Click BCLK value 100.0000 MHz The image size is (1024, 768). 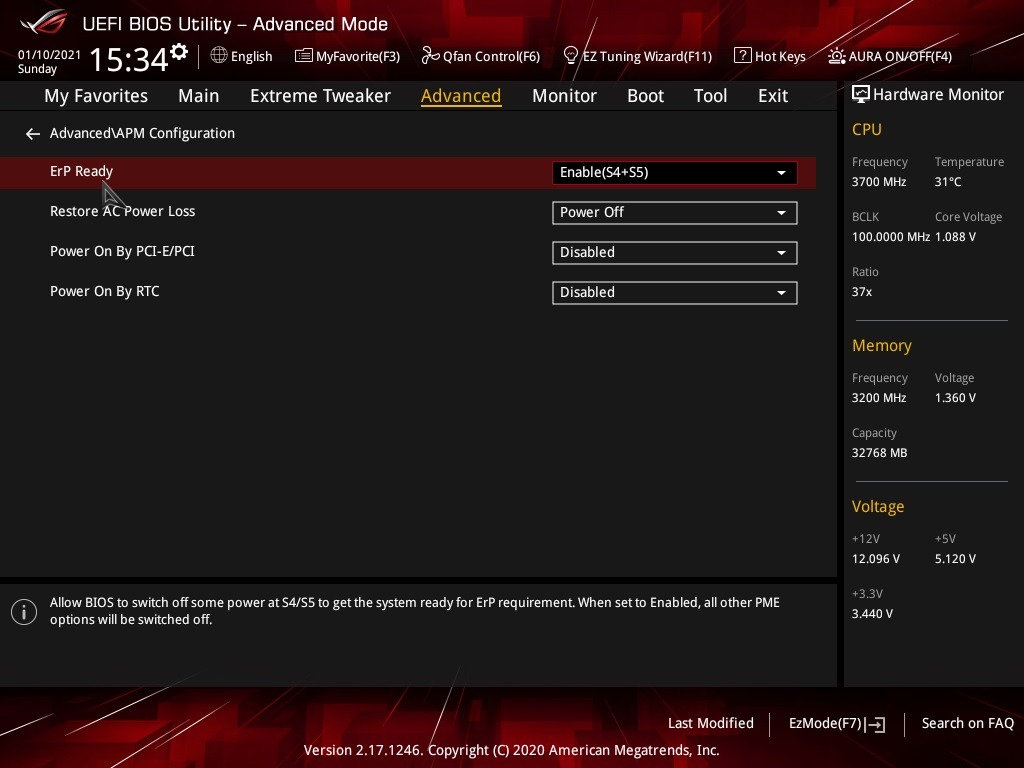point(890,237)
